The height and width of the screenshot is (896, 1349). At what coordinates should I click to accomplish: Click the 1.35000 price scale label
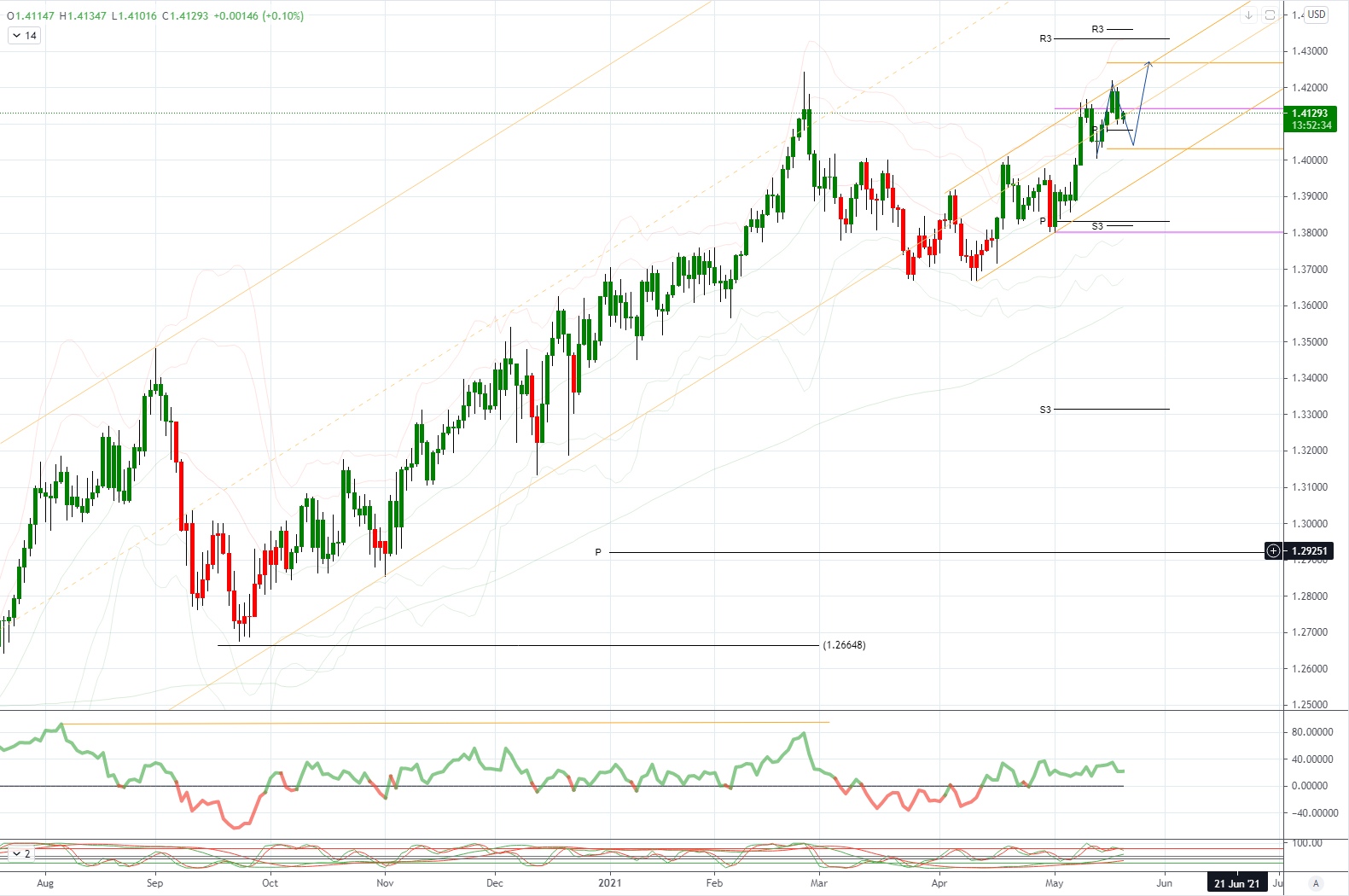[1310, 342]
